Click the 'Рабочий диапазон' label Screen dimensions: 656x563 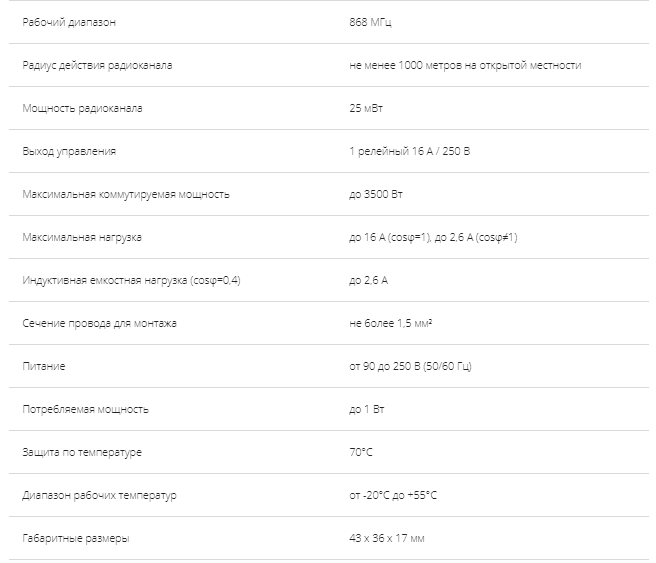69,22
